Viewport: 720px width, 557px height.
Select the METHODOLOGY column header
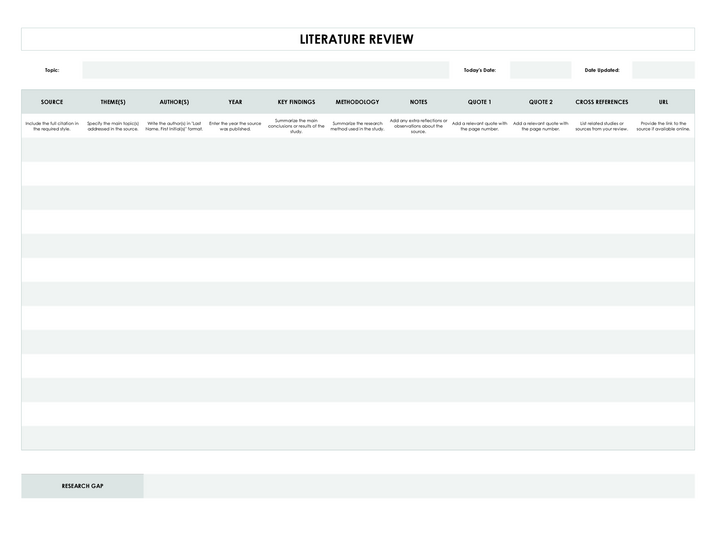[357, 102]
